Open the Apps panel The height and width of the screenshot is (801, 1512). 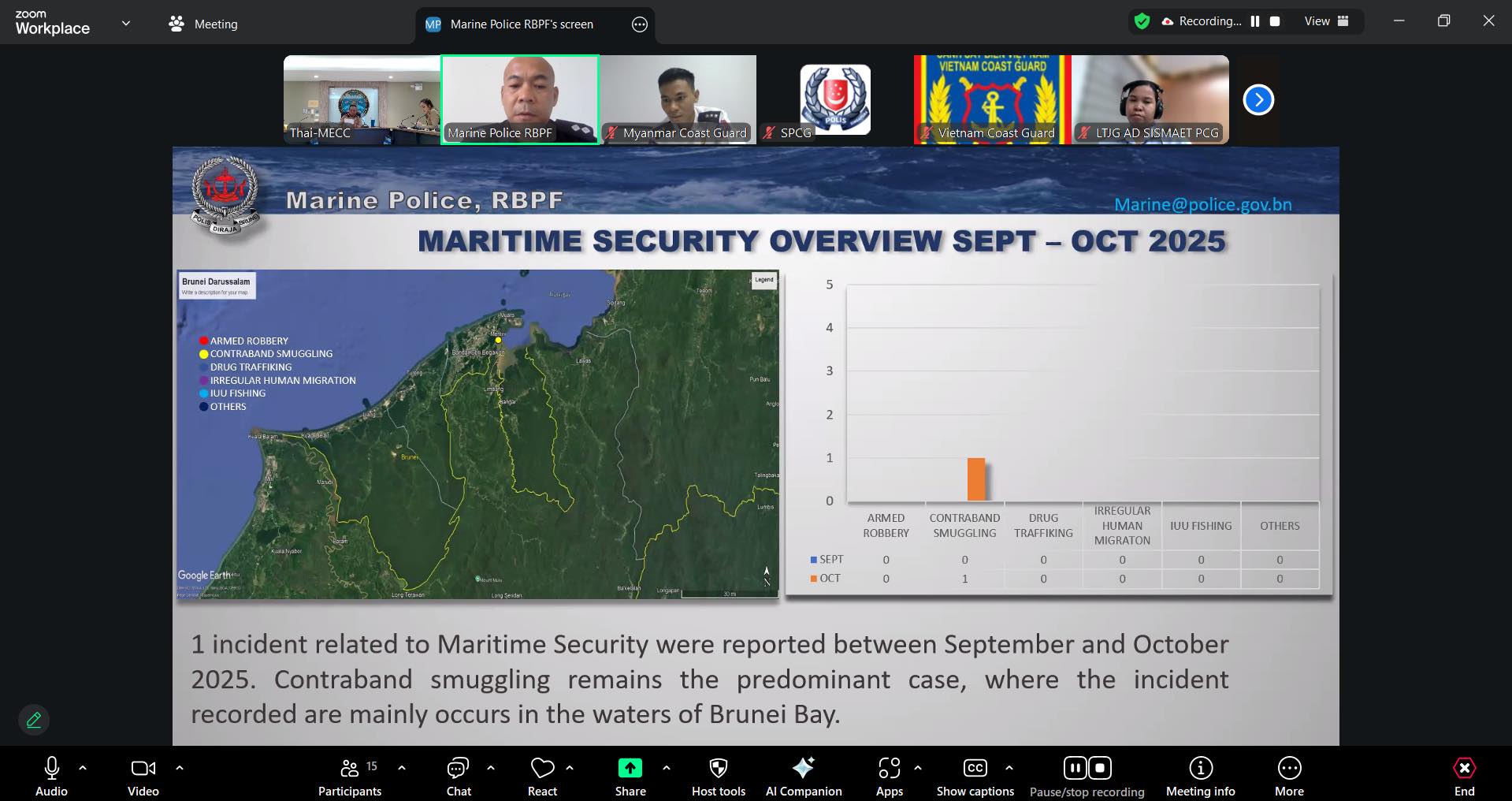[x=889, y=776]
